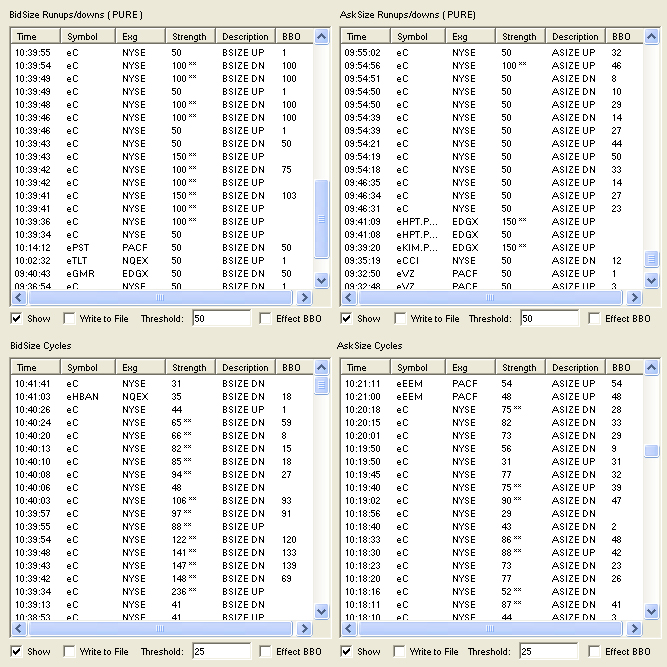Sort AskSize Runups/downs by BBO column
This screenshot has width=667, height=667.
pyautogui.click(x=624, y=37)
